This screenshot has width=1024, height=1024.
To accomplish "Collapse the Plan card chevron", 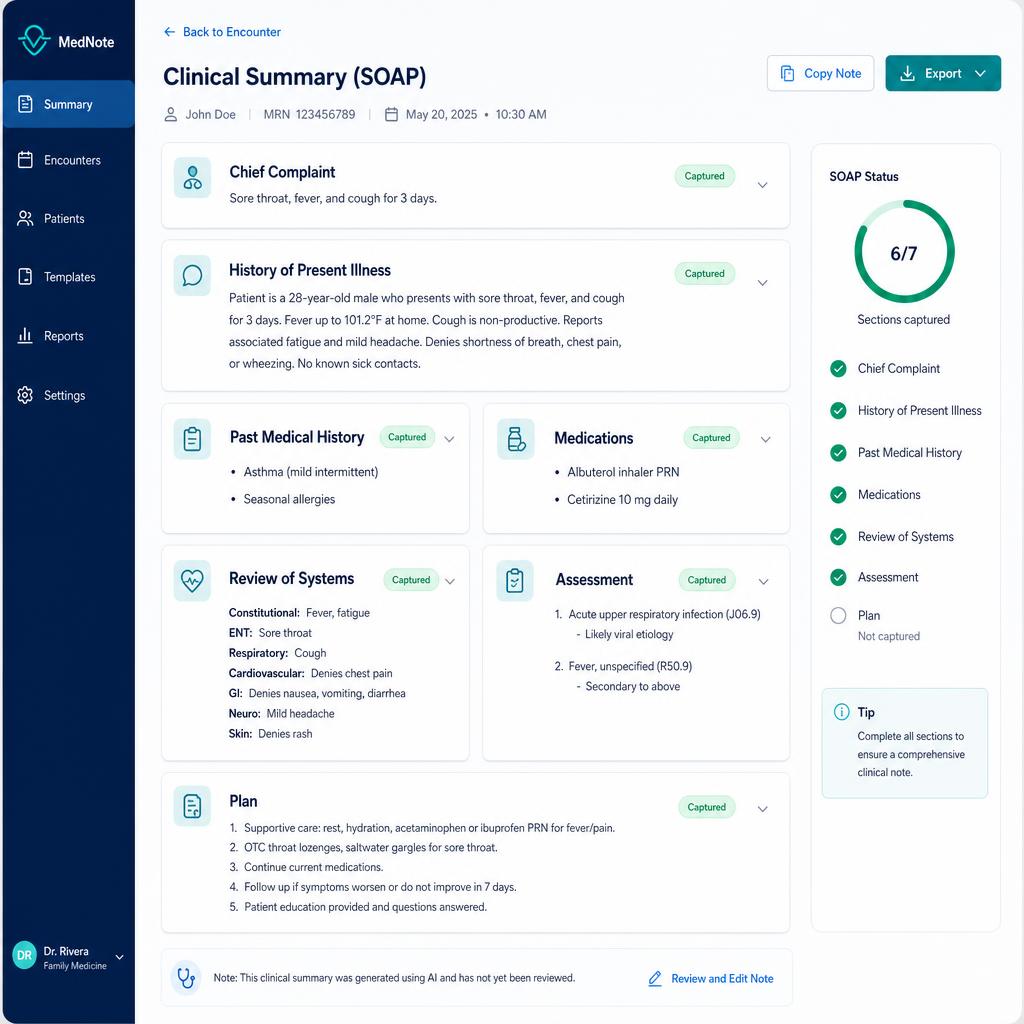I will click(762, 808).
